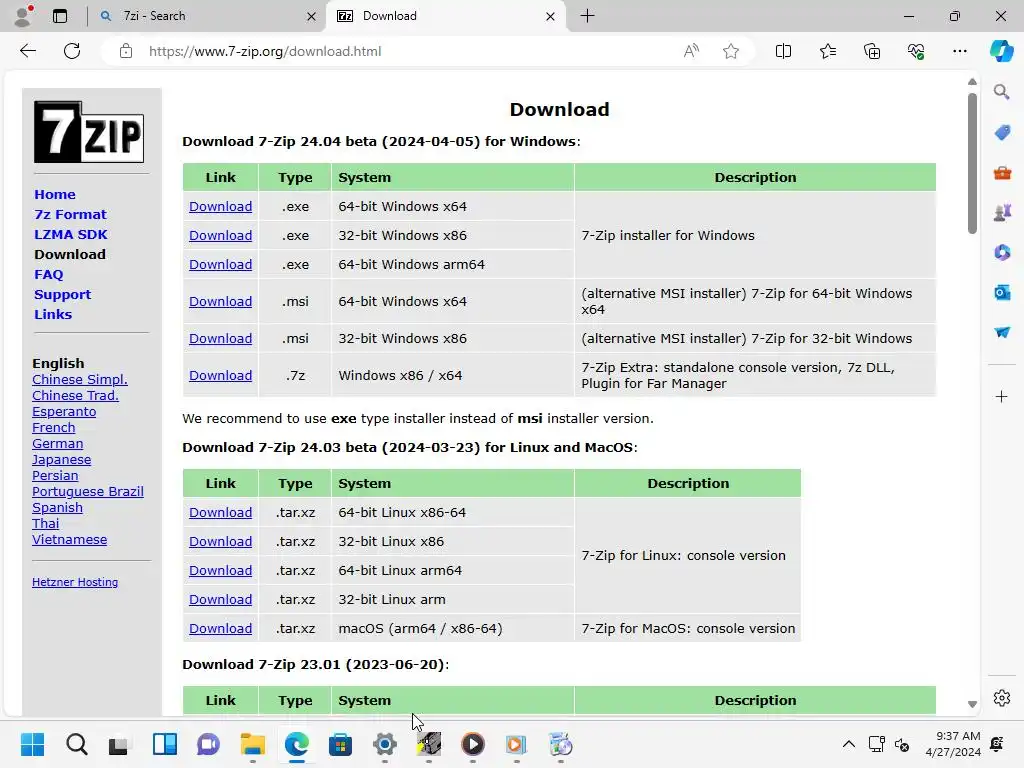
Task: Open sidebar settings gear
Action: tap(1002, 698)
